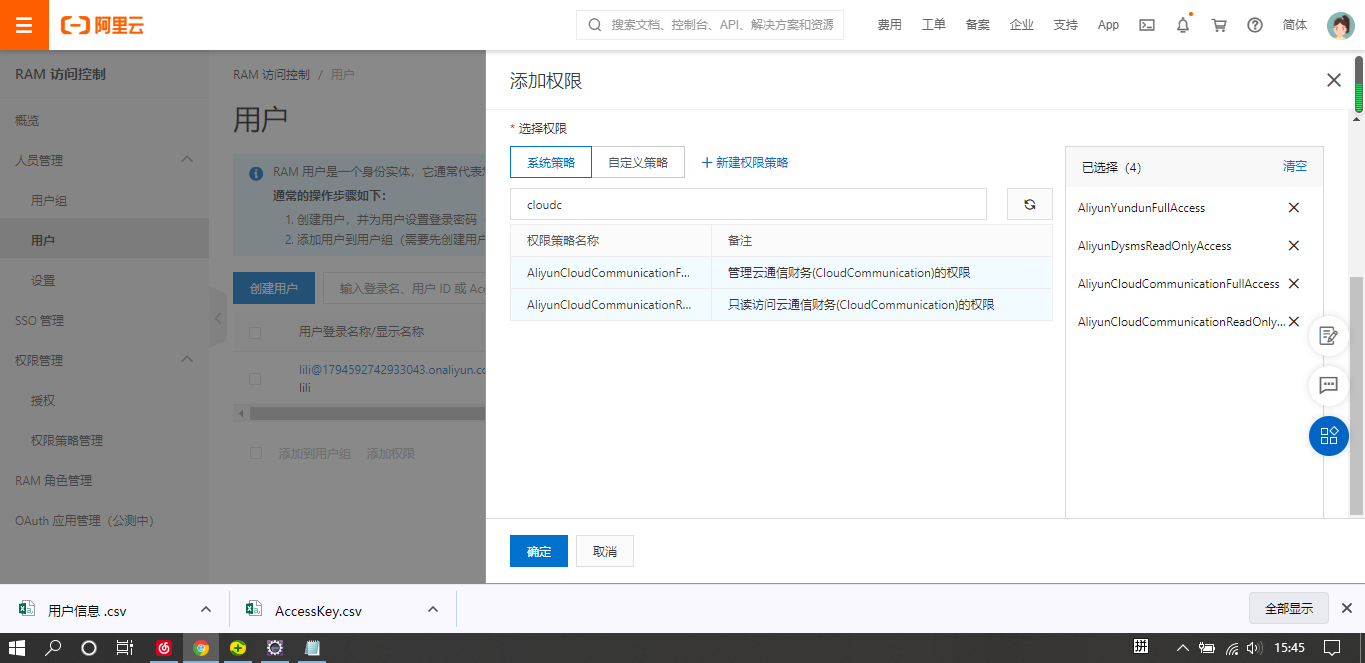Image resolution: width=1365 pixels, height=663 pixels.
Task: Open 支持 in the top menu
Action: click(x=1066, y=25)
